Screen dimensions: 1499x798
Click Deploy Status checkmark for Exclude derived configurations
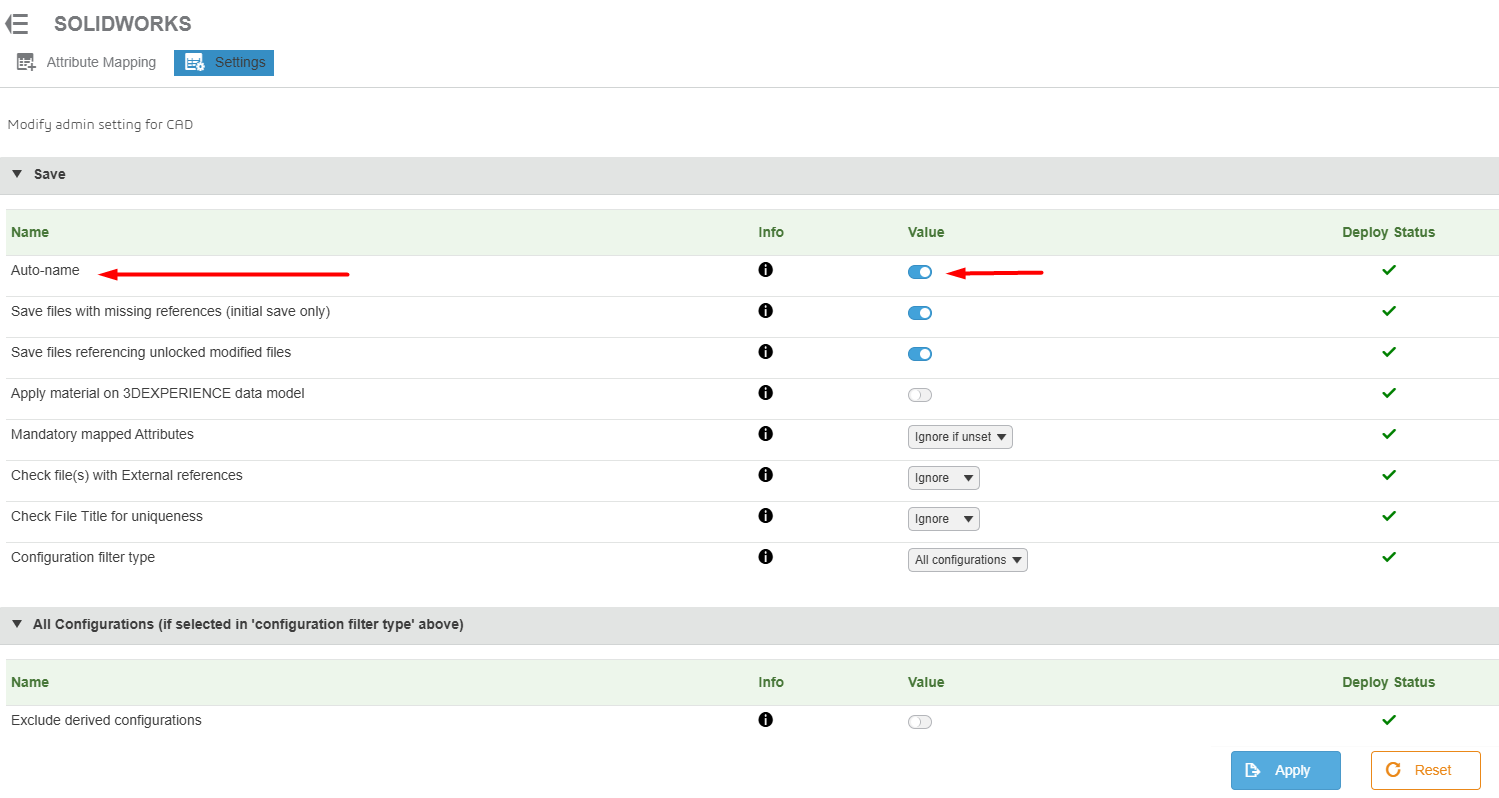click(1388, 720)
